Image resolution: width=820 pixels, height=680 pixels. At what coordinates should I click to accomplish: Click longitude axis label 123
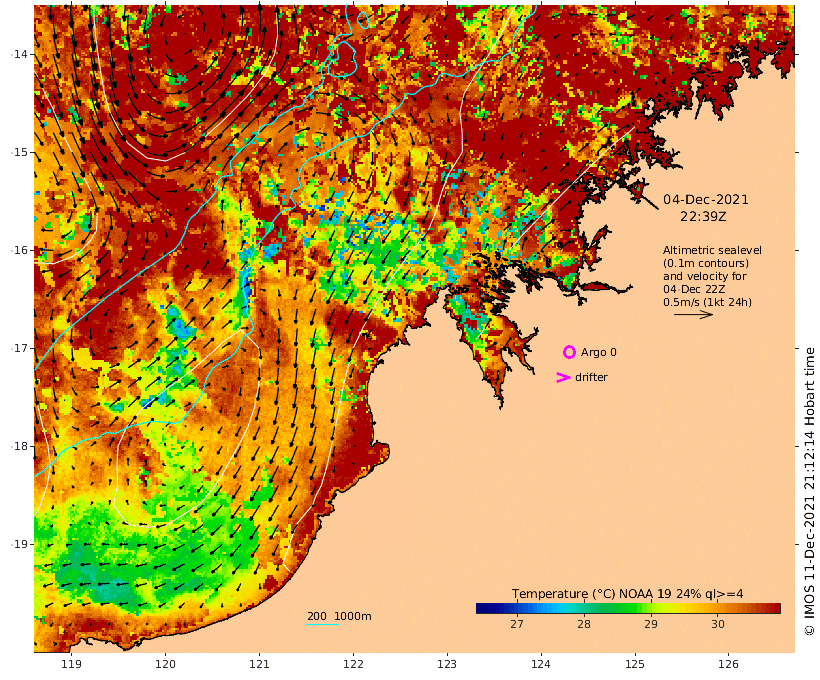(447, 664)
